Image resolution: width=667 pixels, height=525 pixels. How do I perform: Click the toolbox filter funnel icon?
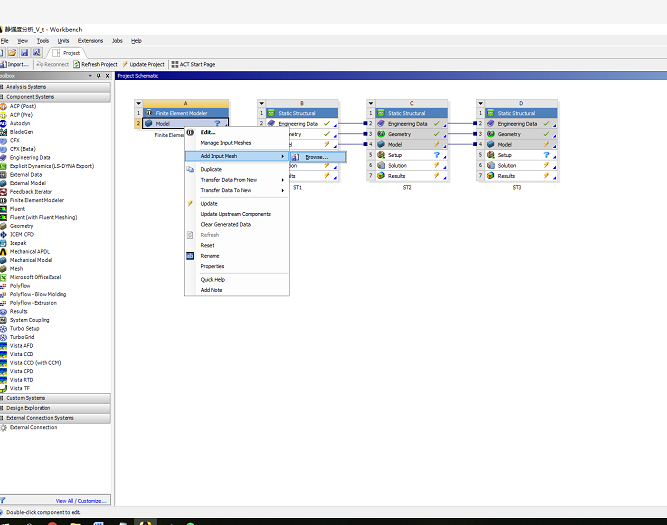pos(3,500)
